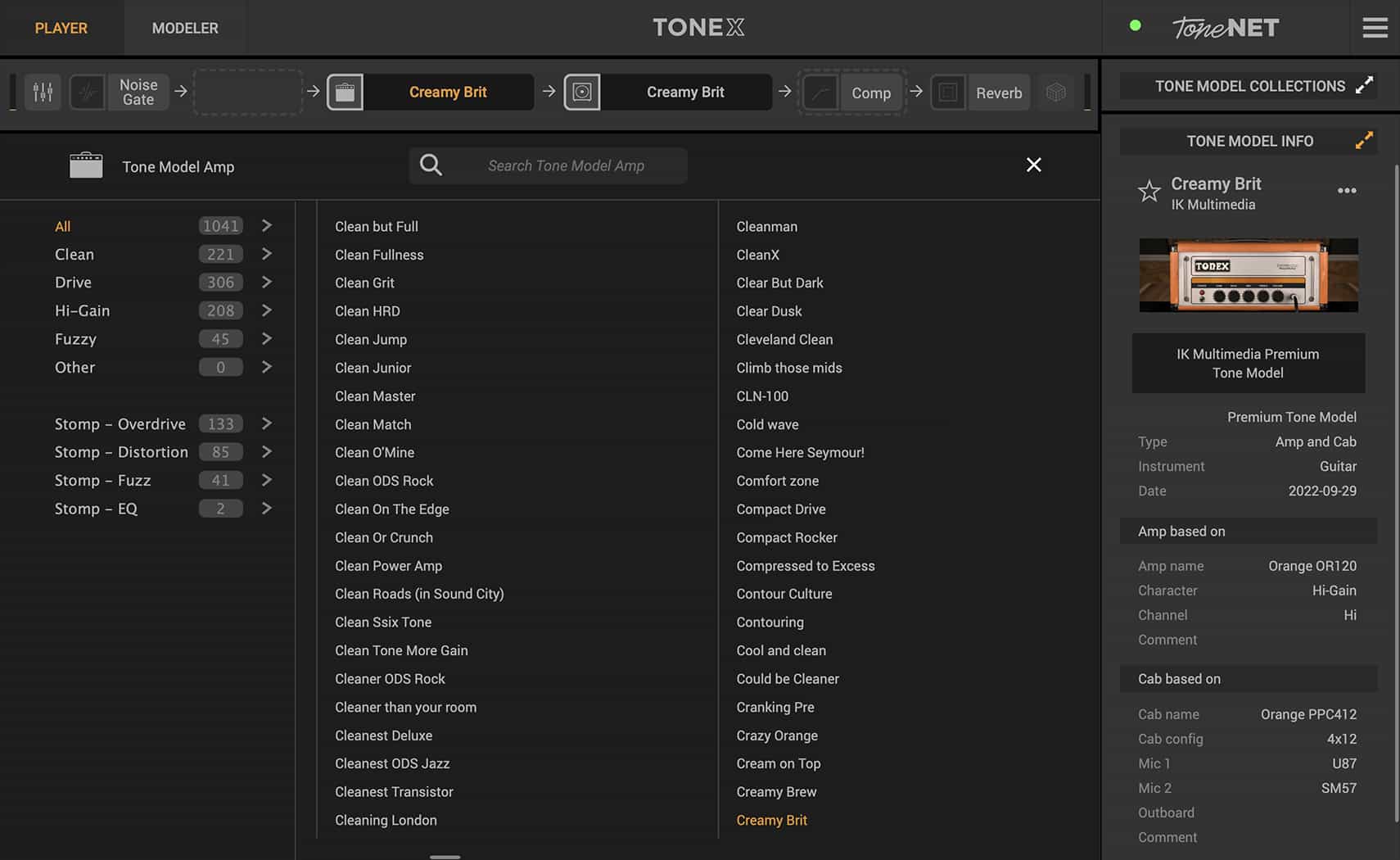Close the Tone Model Amp browser
Image resolution: width=1400 pixels, height=860 pixels.
[1034, 165]
